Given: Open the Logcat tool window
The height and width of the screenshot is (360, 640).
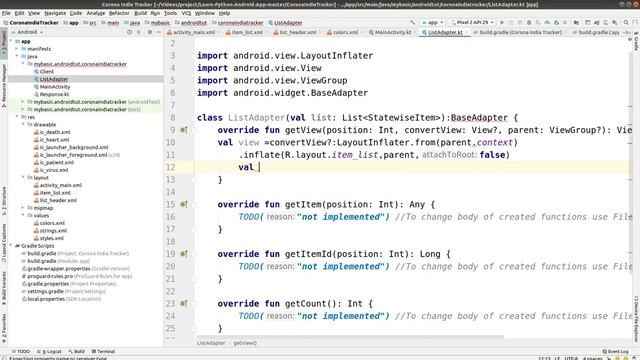Looking at the screenshot, I should click(x=49, y=351).
